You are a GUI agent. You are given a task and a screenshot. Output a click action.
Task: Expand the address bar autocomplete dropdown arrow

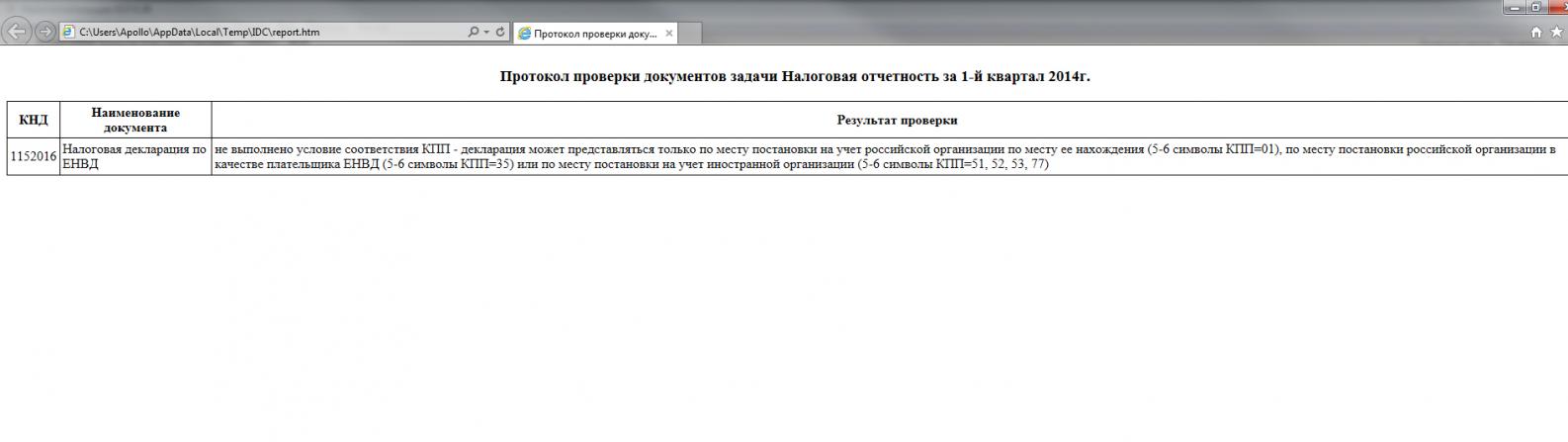point(486,32)
